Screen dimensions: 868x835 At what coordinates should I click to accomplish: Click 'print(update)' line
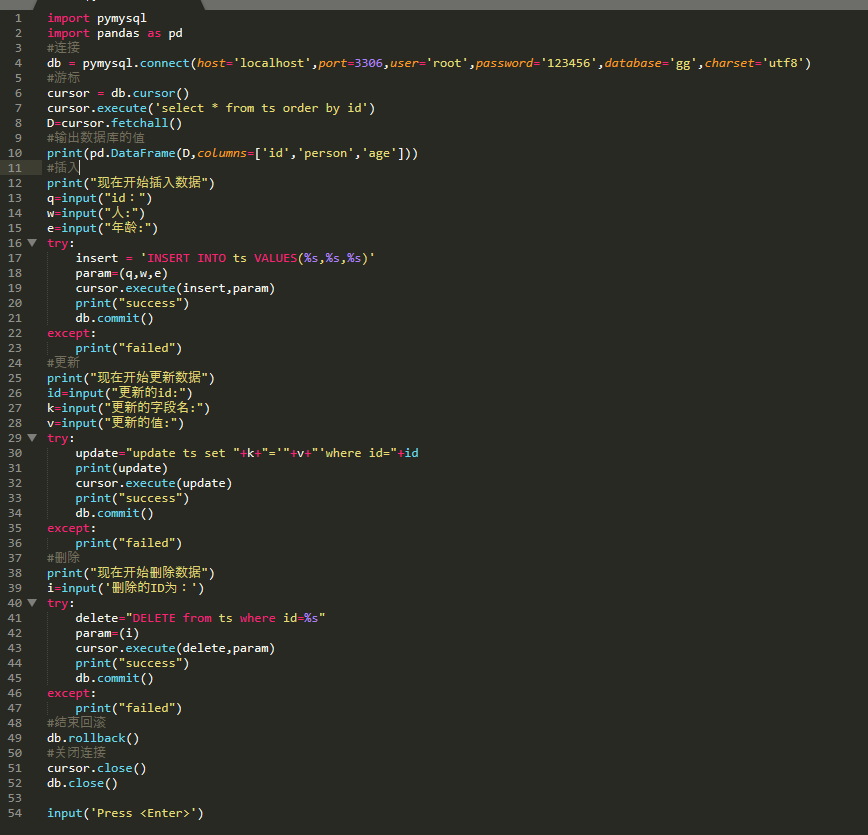pos(122,468)
